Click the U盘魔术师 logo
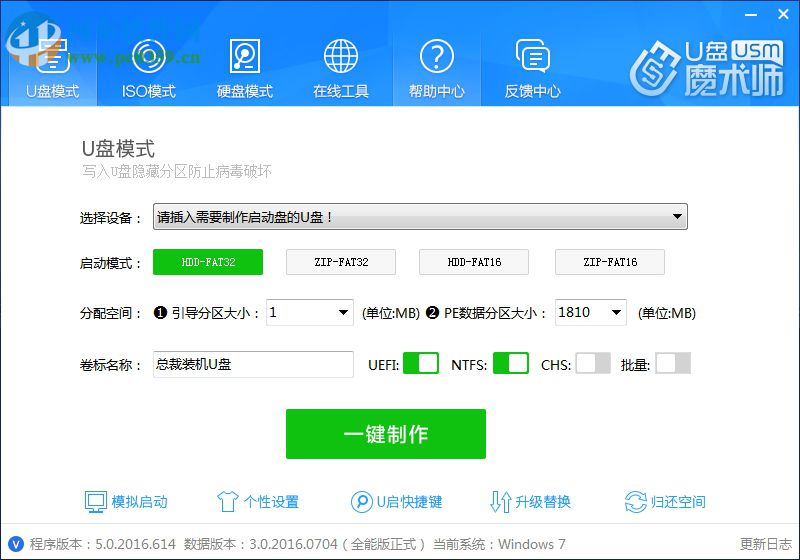Image resolution: width=800 pixels, height=560 pixels. (x=707, y=68)
